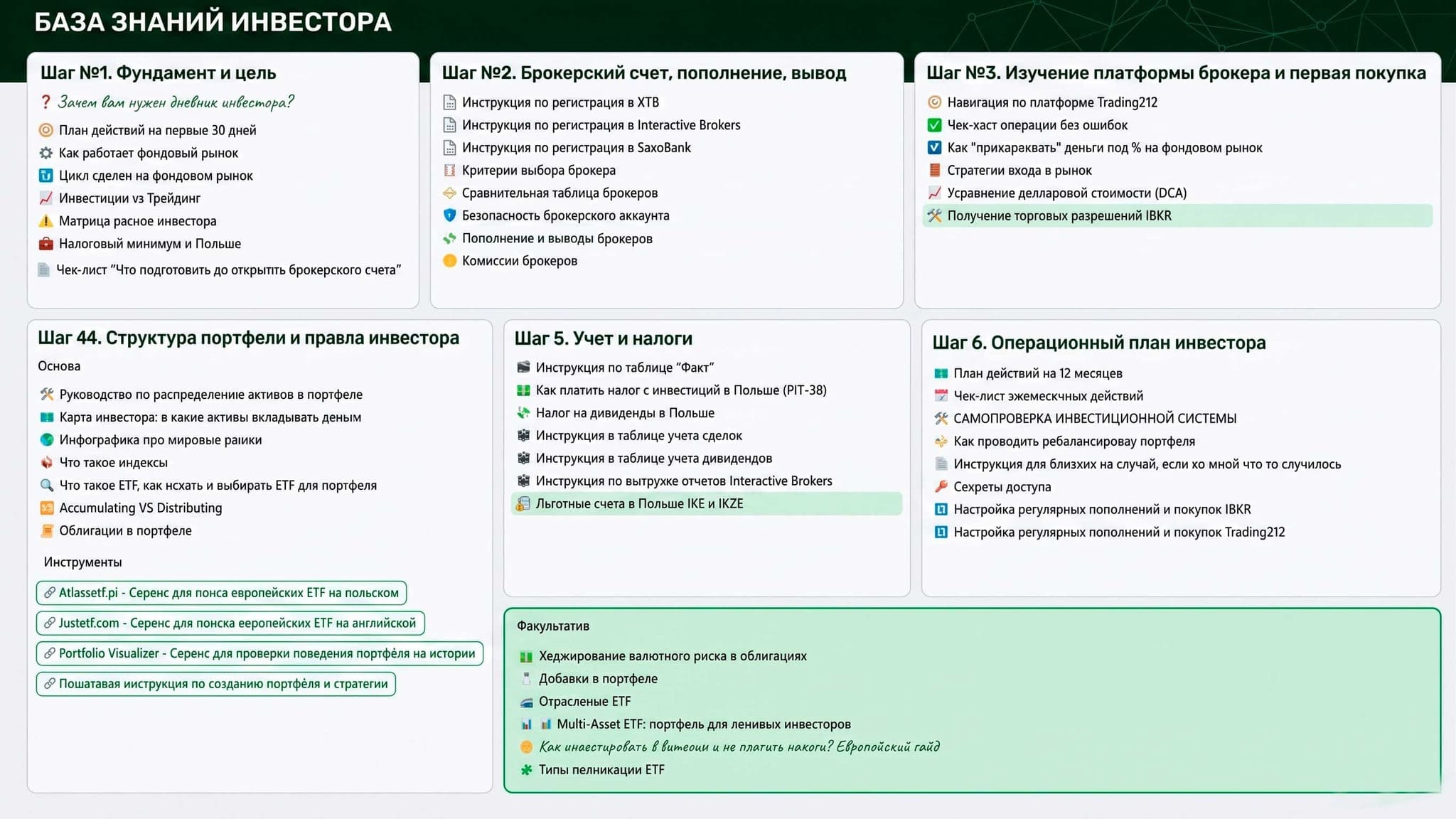Click the "БАЗА ЗНАНИЙ ИНВЕСТОРА" page title

pyautogui.click(x=213, y=22)
